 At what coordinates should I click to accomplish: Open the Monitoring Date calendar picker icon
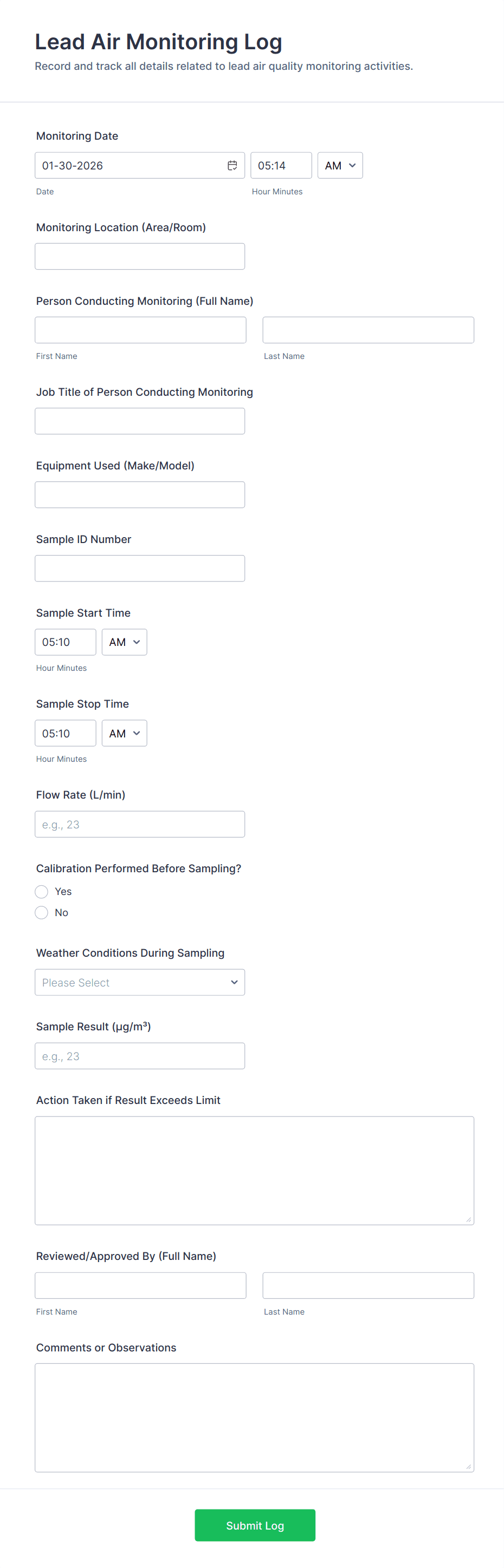[232, 166]
